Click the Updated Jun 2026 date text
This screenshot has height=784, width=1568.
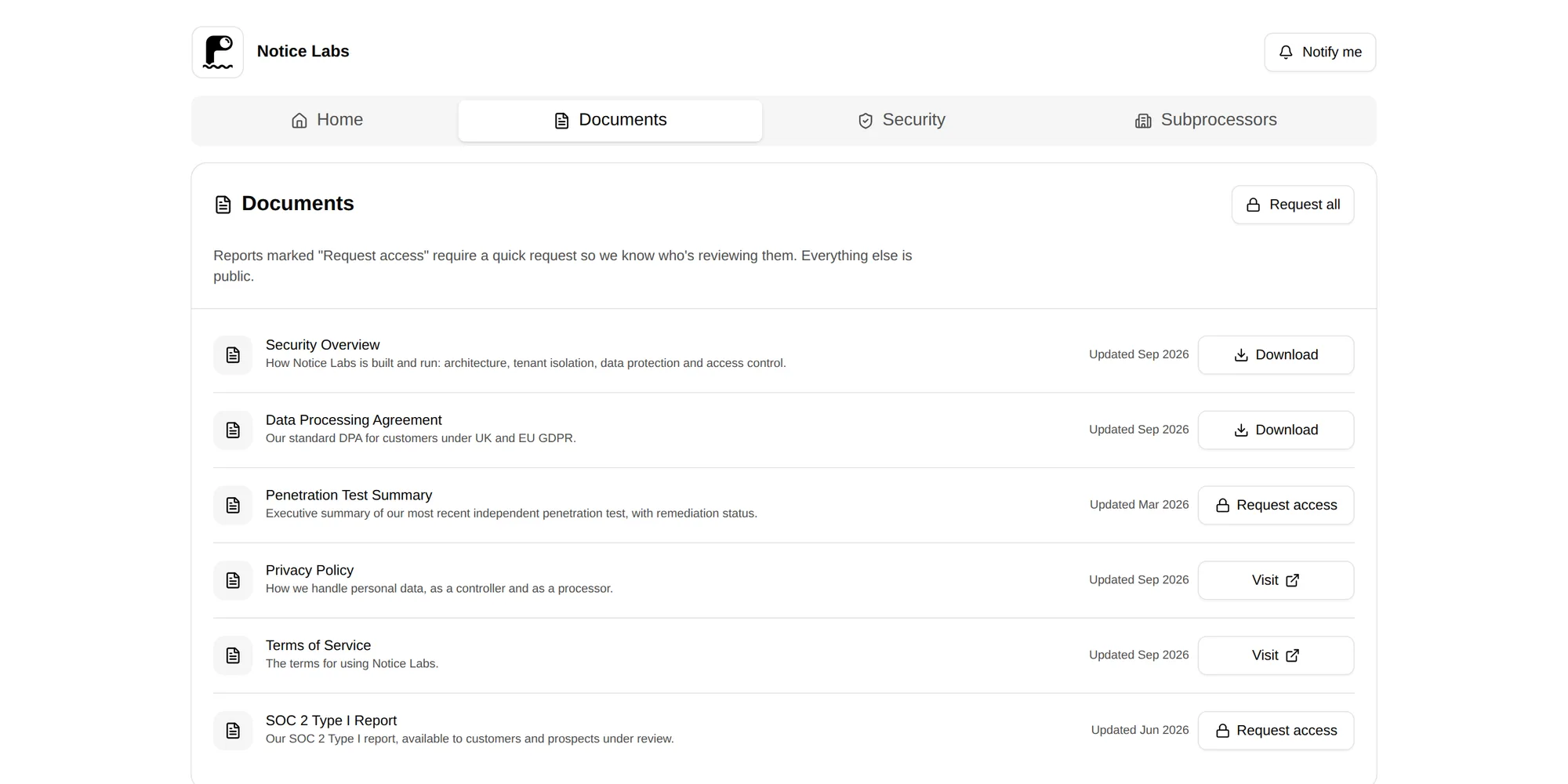[x=1140, y=730]
